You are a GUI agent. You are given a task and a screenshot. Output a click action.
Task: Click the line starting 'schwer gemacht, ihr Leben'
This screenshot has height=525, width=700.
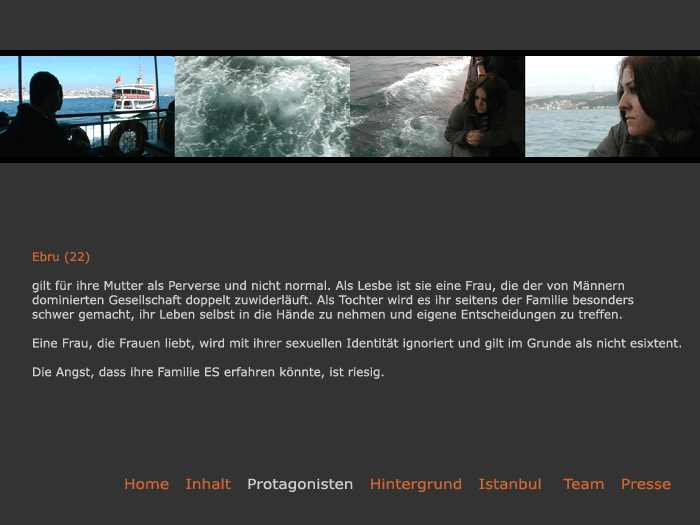tap(327, 315)
